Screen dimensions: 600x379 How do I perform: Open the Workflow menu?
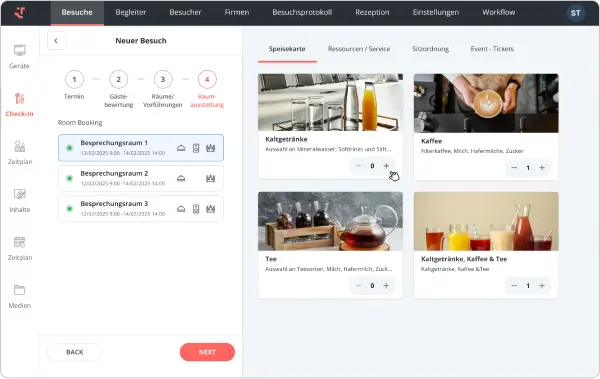499,12
